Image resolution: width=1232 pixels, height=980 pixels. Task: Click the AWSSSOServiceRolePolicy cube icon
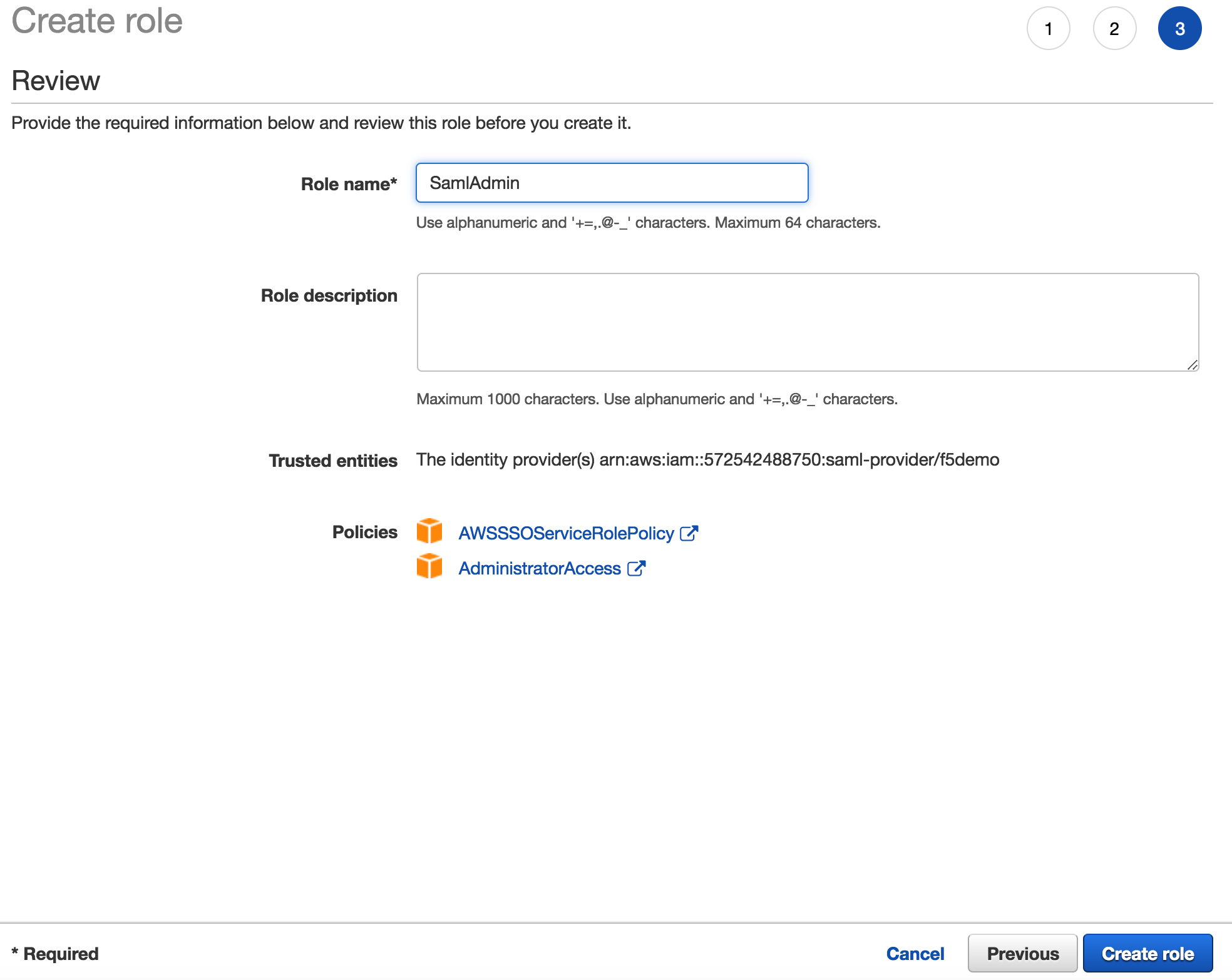coord(429,531)
